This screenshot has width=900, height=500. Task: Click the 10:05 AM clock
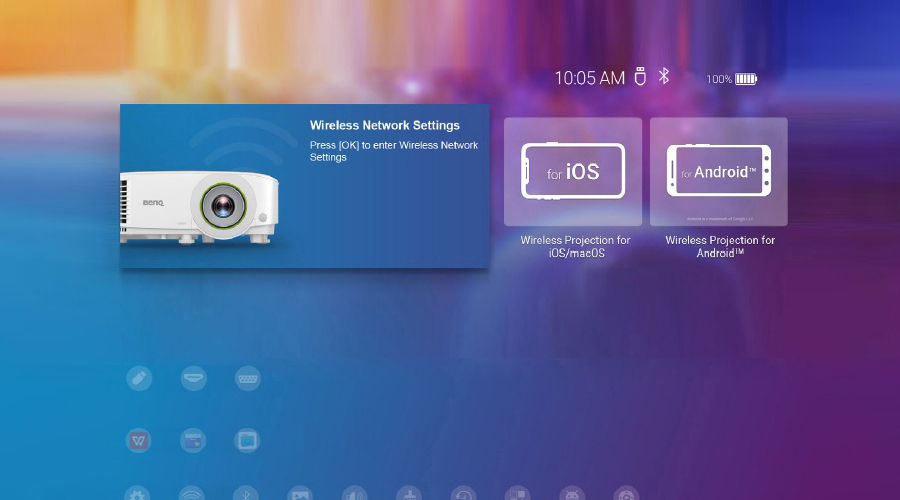click(x=589, y=78)
